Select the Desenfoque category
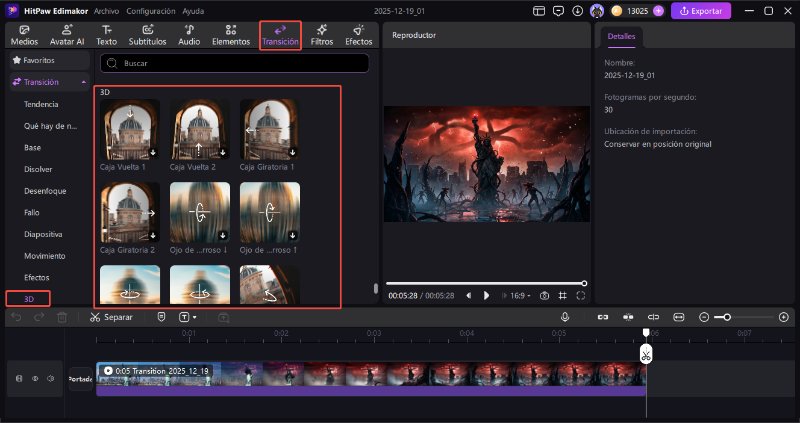 [45, 191]
